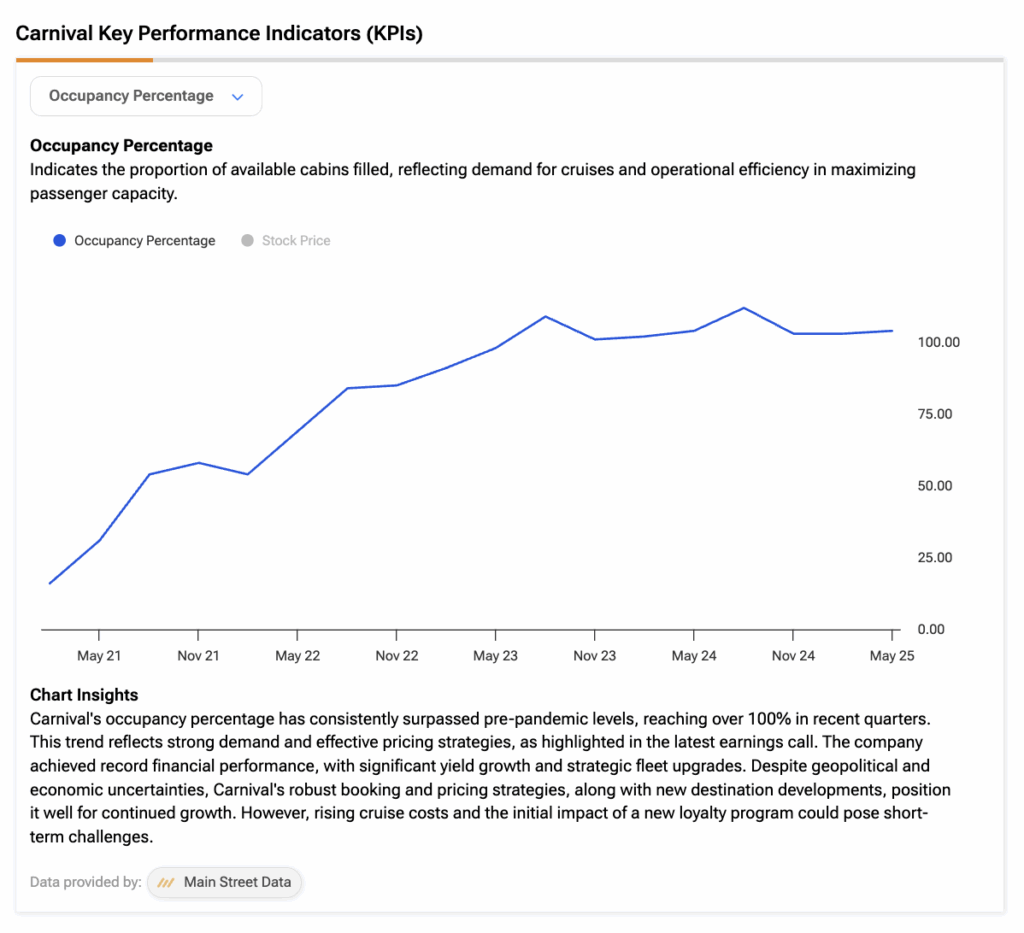Click the 50.00 y-axis value

(x=935, y=486)
